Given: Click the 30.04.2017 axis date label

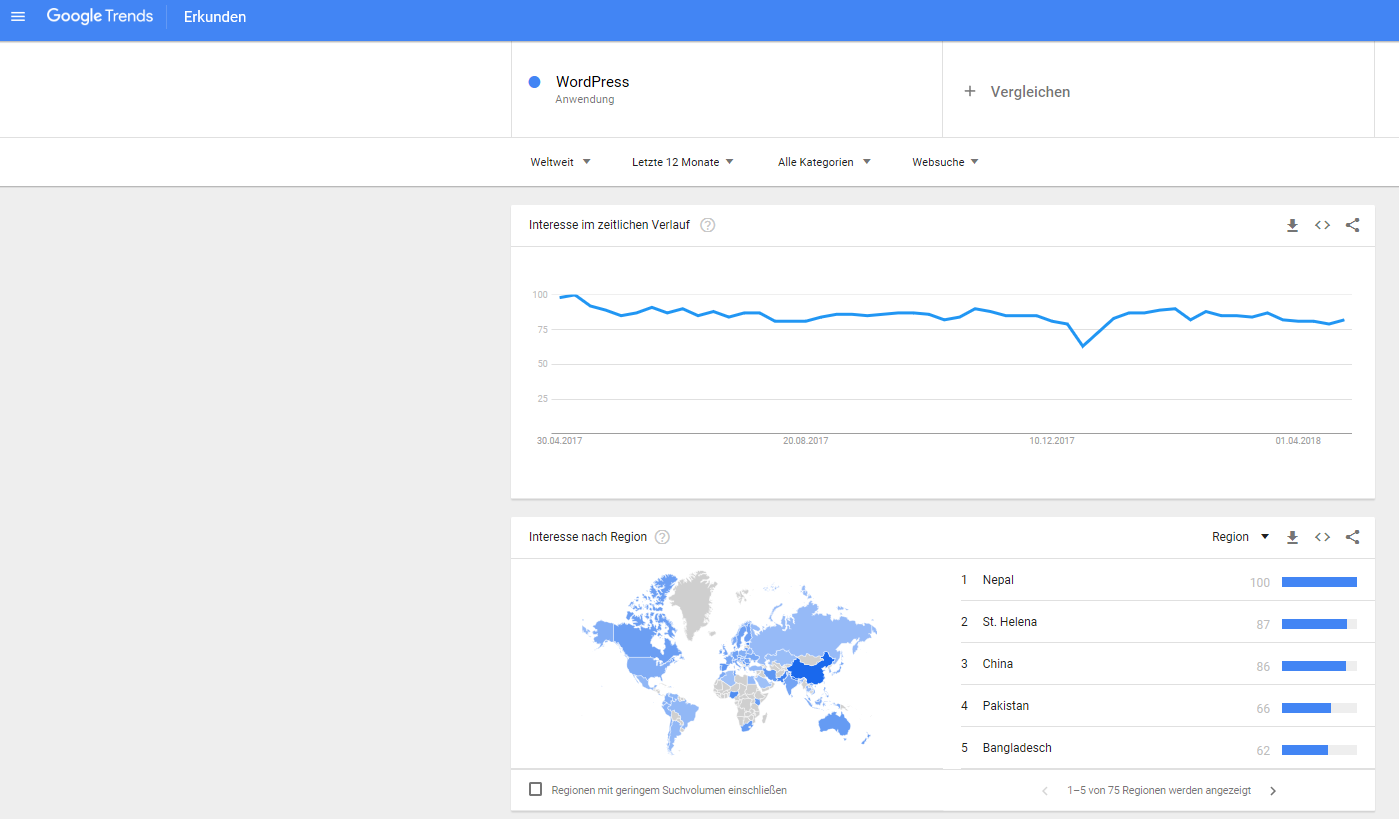Looking at the screenshot, I should tap(559, 441).
